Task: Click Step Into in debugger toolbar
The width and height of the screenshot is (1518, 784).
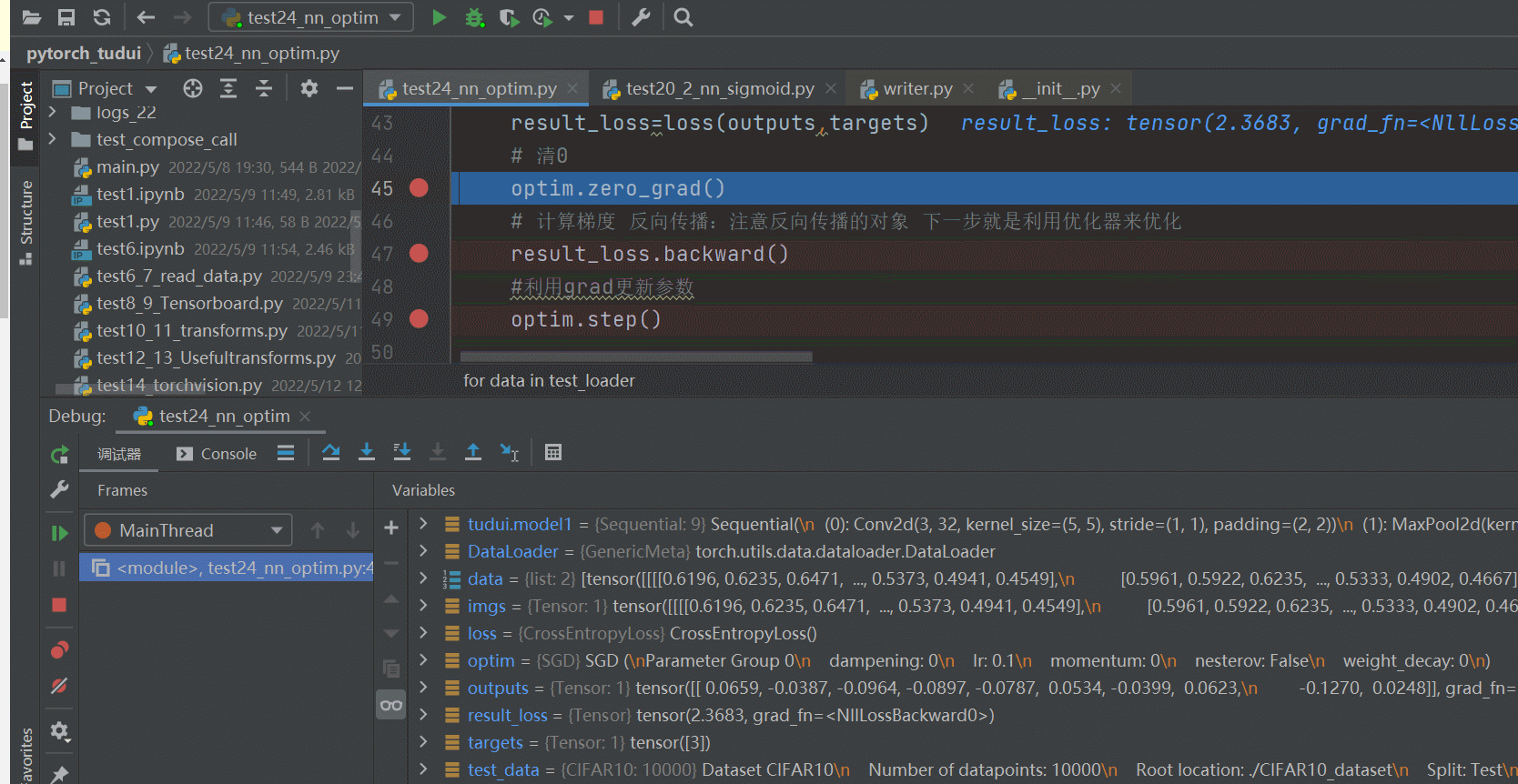Action: click(367, 452)
